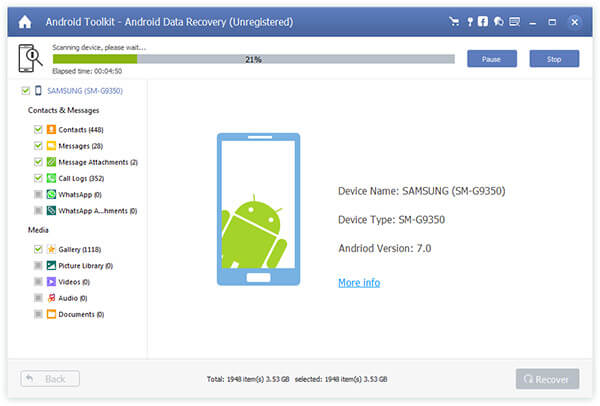Open the More info link
Viewport: 600px width, 406px height.
pyautogui.click(x=358, y=283)
